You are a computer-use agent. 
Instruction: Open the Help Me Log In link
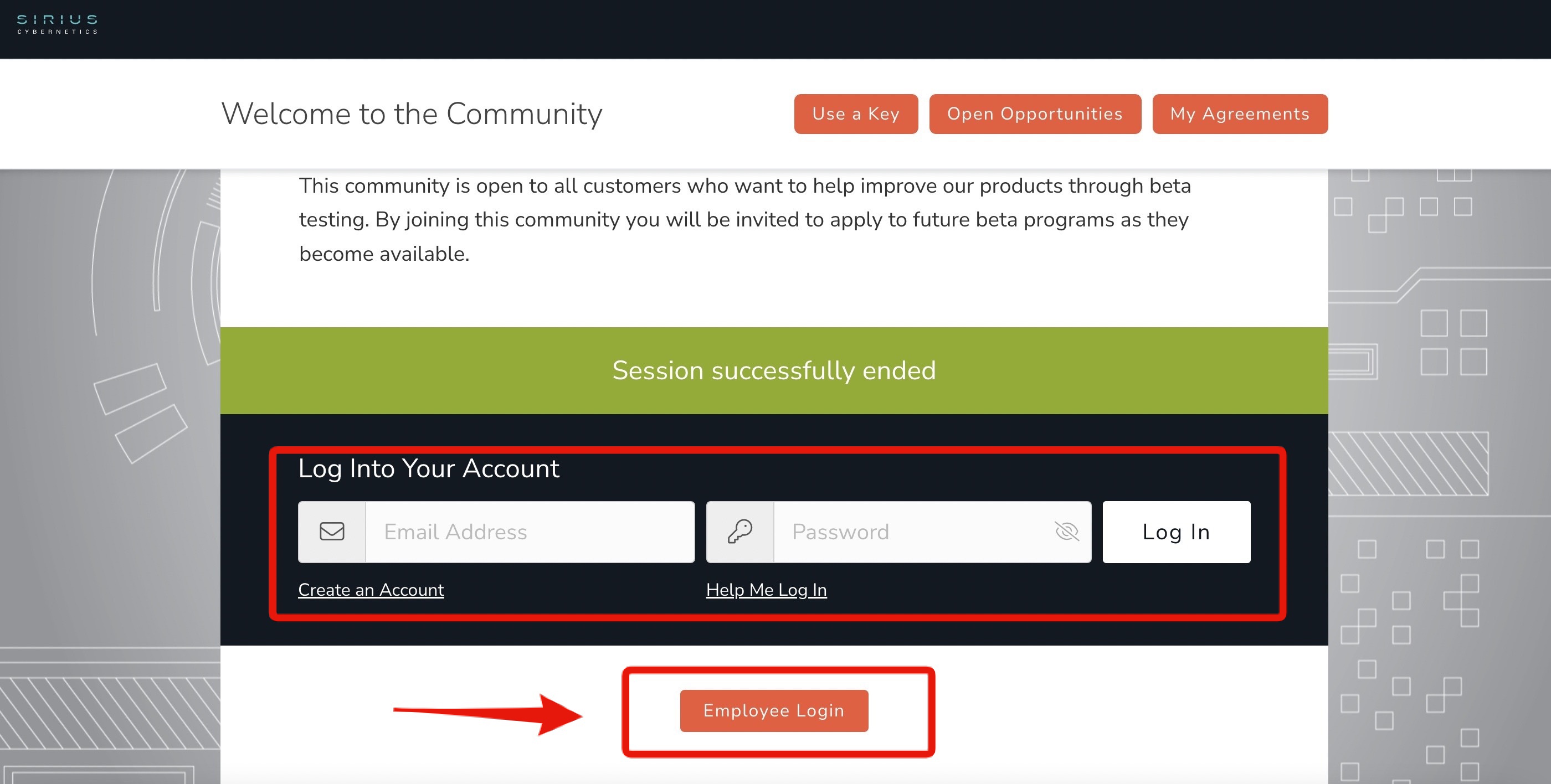(767, 590)
